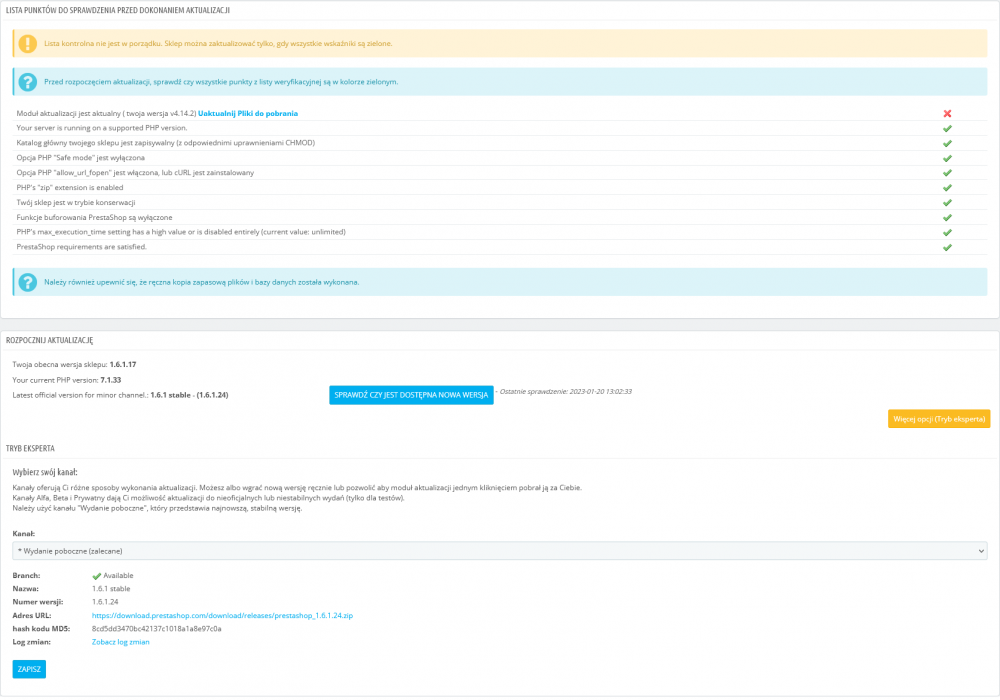This screenshot has height=700, width=1000.
Task: Click the green Available check next to Branch
Action: point(96,576)
